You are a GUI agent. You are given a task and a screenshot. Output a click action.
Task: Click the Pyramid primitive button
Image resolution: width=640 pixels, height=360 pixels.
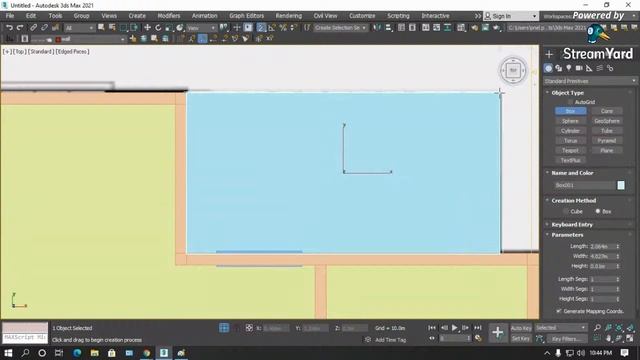click(607, 140)
